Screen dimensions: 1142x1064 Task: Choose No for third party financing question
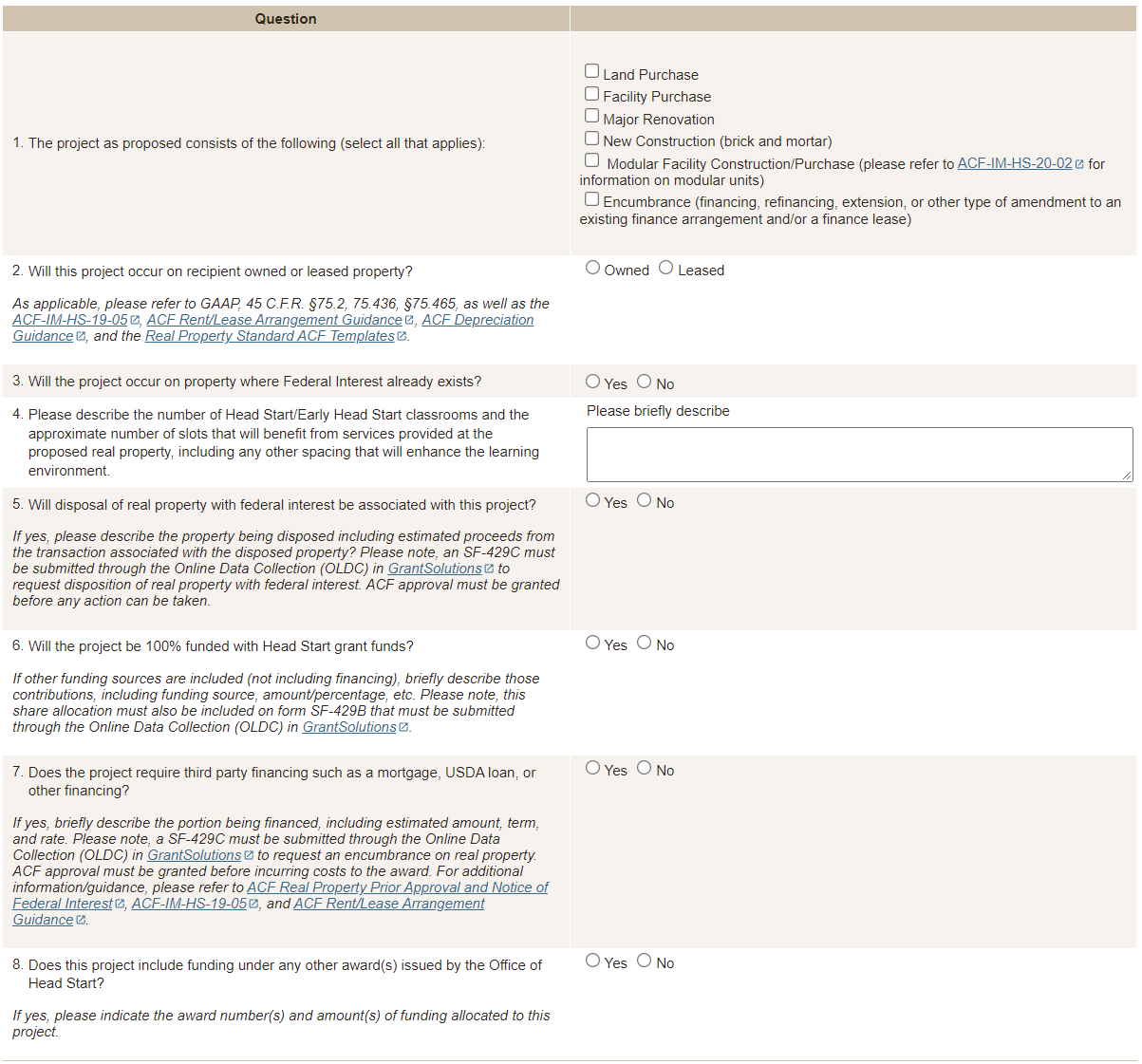coord(644,768)
